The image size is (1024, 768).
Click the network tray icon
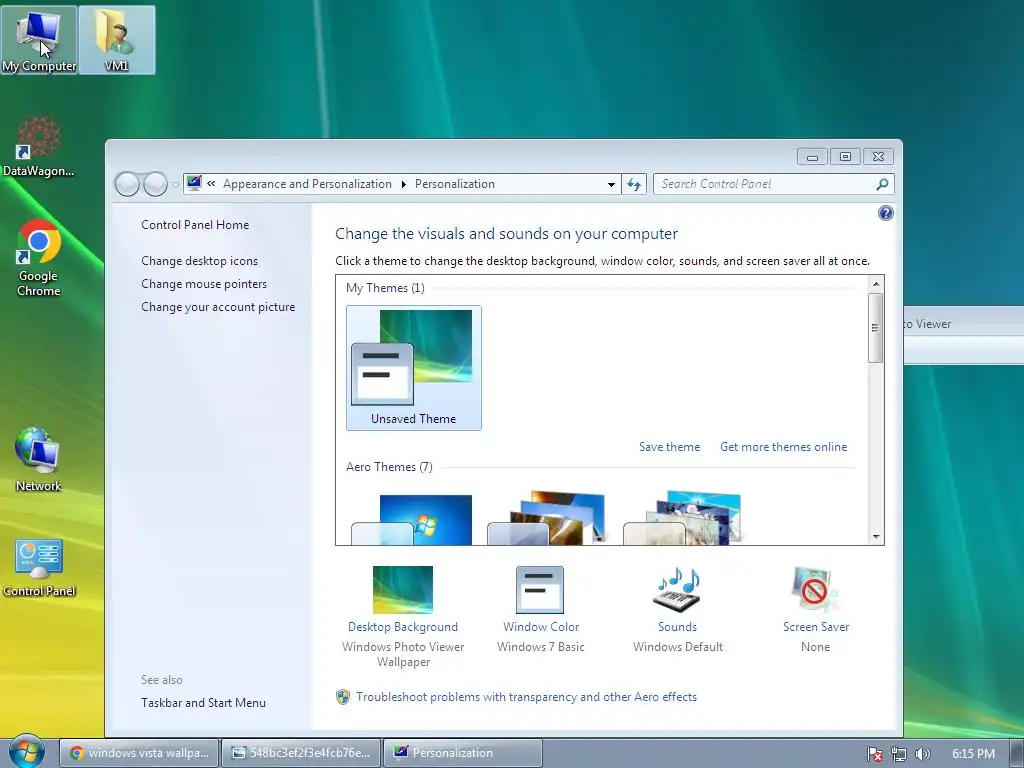coord(899,754)
